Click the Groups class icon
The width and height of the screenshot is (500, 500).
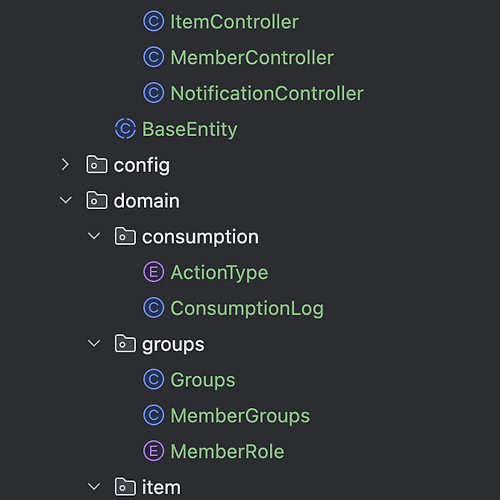(x=154, y=380)
